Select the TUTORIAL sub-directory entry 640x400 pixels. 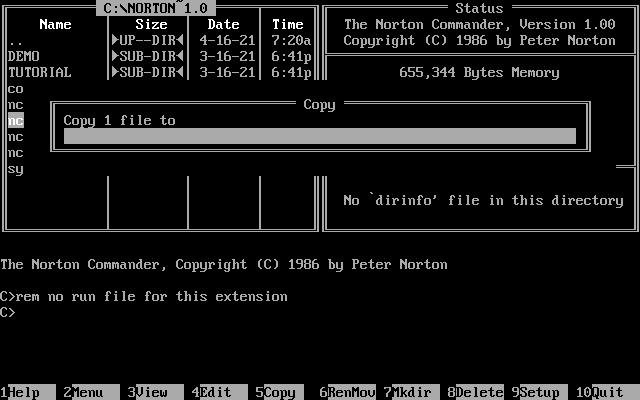(160, 72)
